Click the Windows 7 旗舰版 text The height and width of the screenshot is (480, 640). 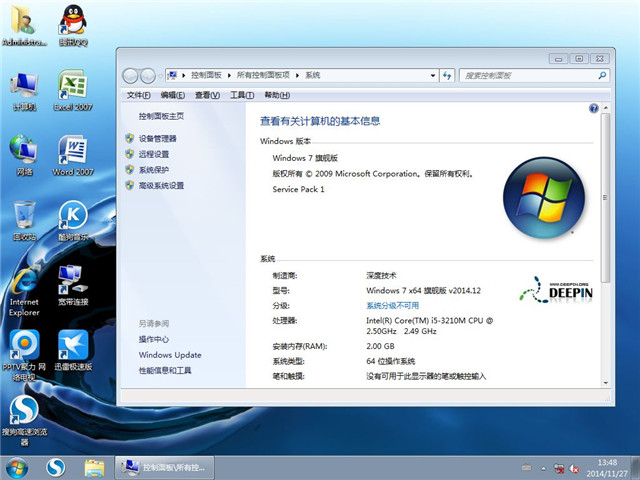pos(305,158)
